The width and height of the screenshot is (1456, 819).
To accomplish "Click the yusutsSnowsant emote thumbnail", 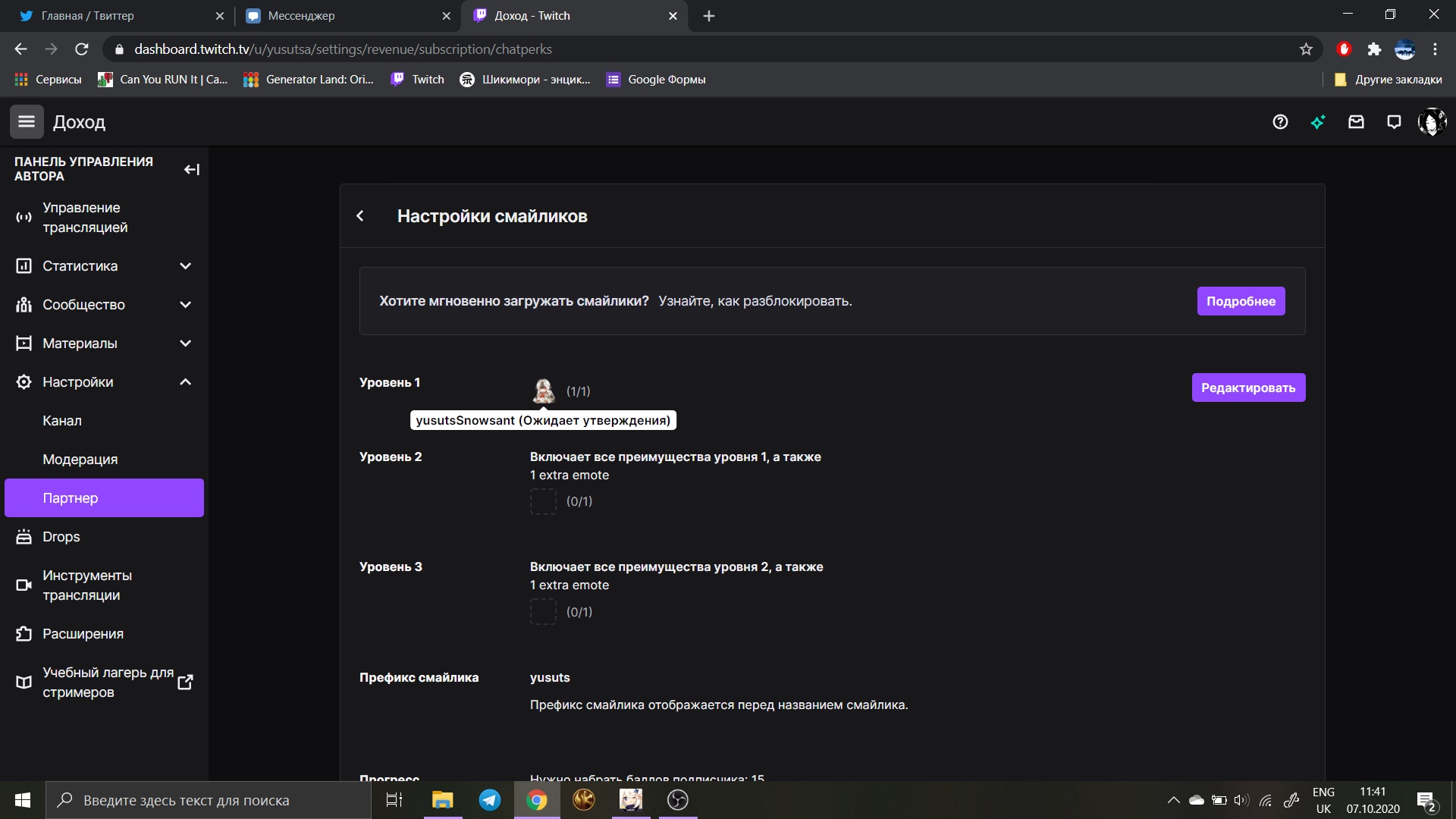I will (x=543, y=391).
